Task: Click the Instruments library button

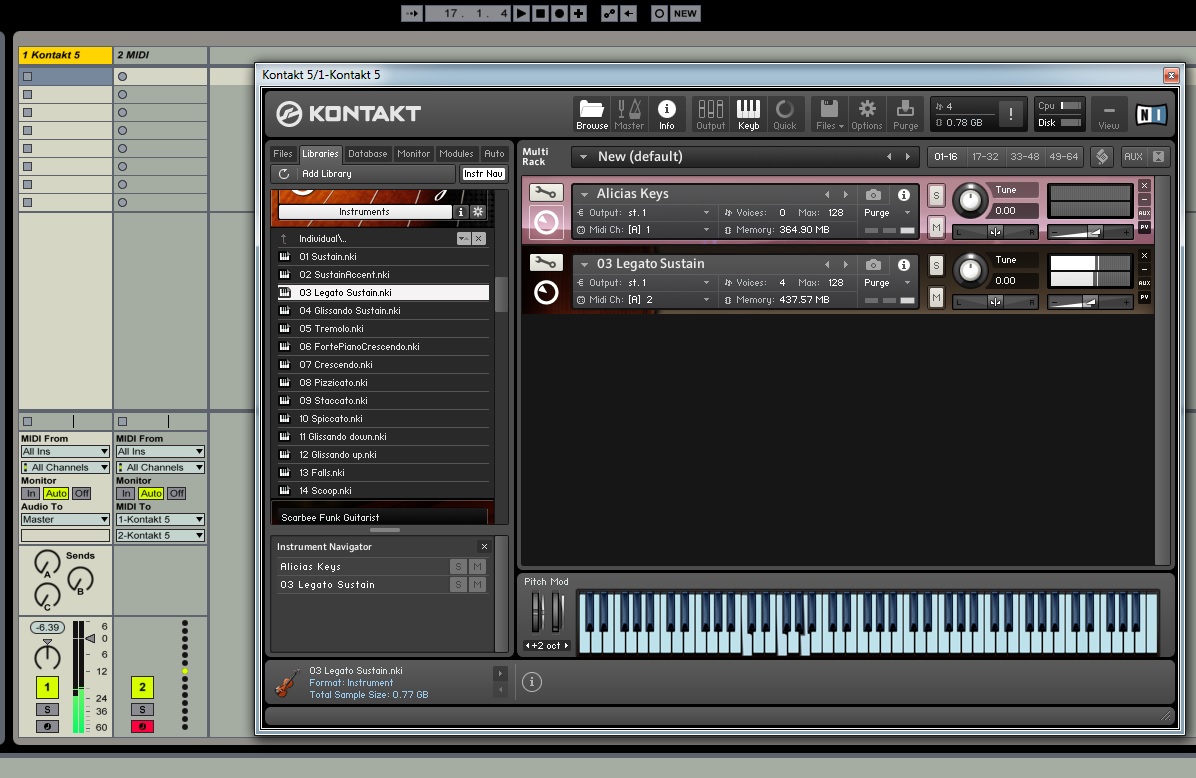Action: 365,212
